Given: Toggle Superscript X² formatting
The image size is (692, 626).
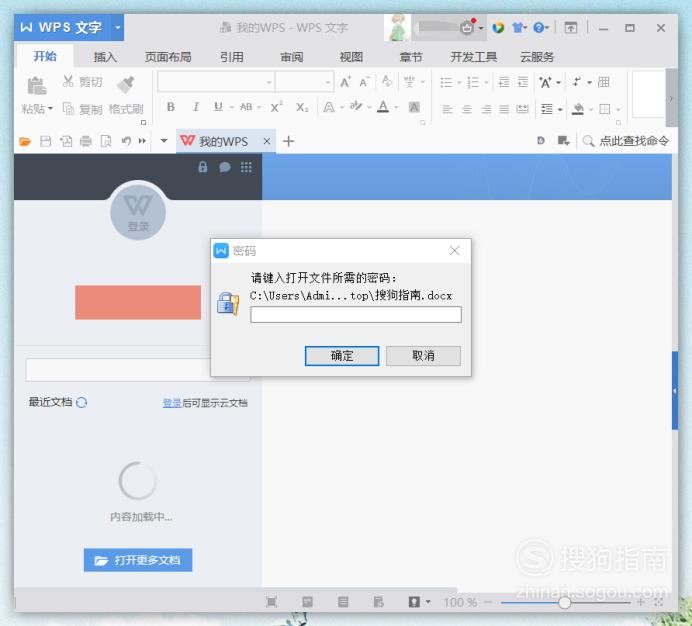Looking at the screenshot, I should click(x=276, y=107).
